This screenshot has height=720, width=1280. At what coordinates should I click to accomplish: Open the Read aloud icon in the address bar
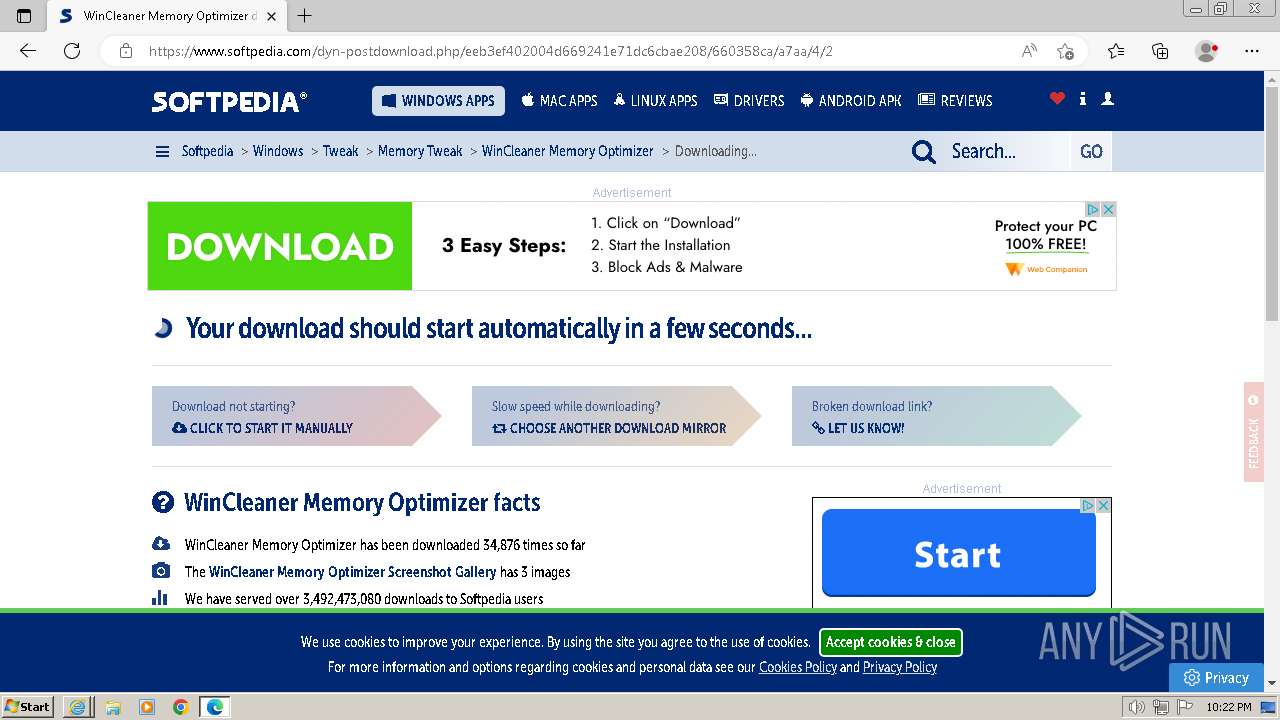[x=1029, y=51]
